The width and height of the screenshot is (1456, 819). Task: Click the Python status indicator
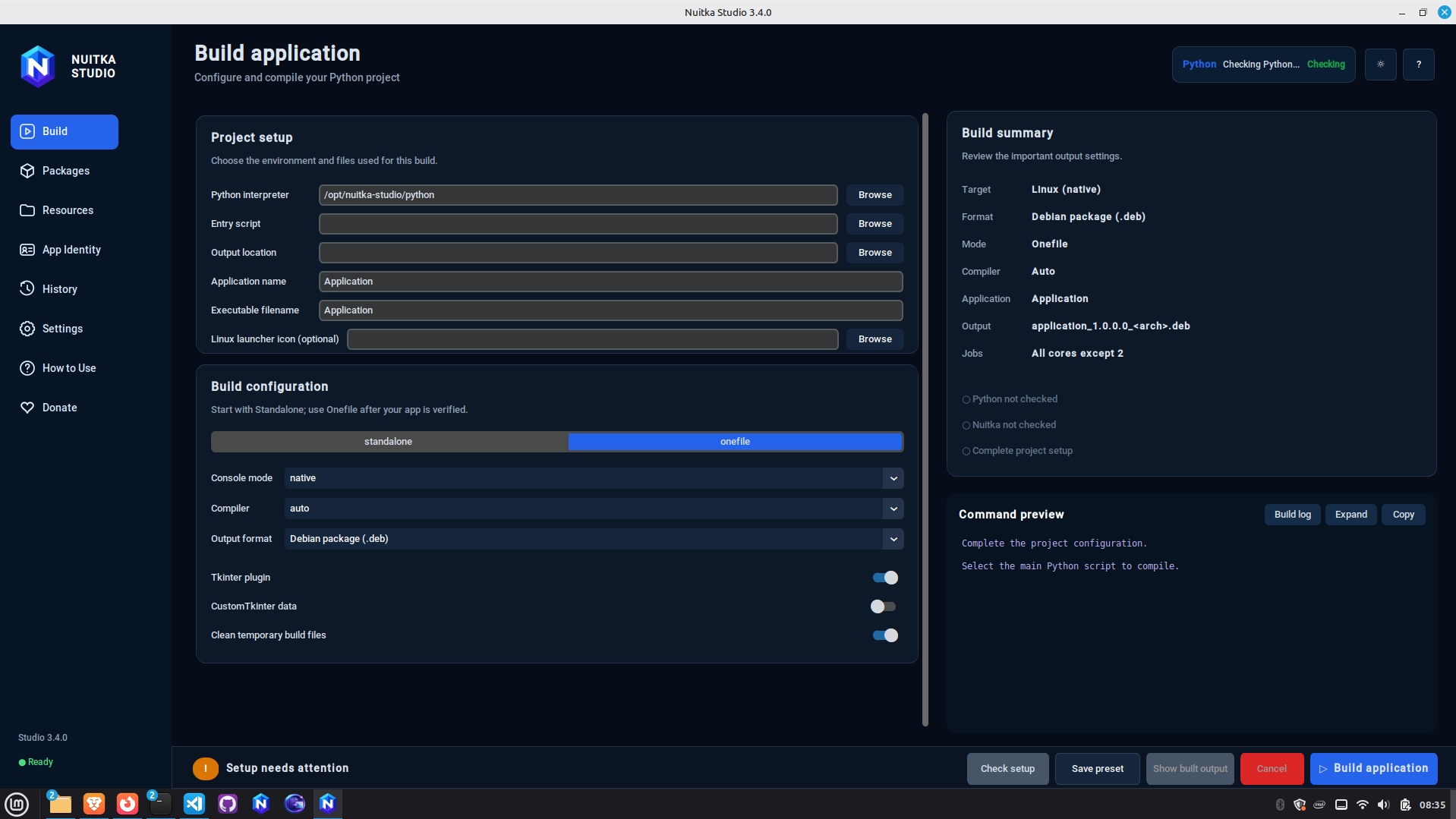tap(1263, 65)
